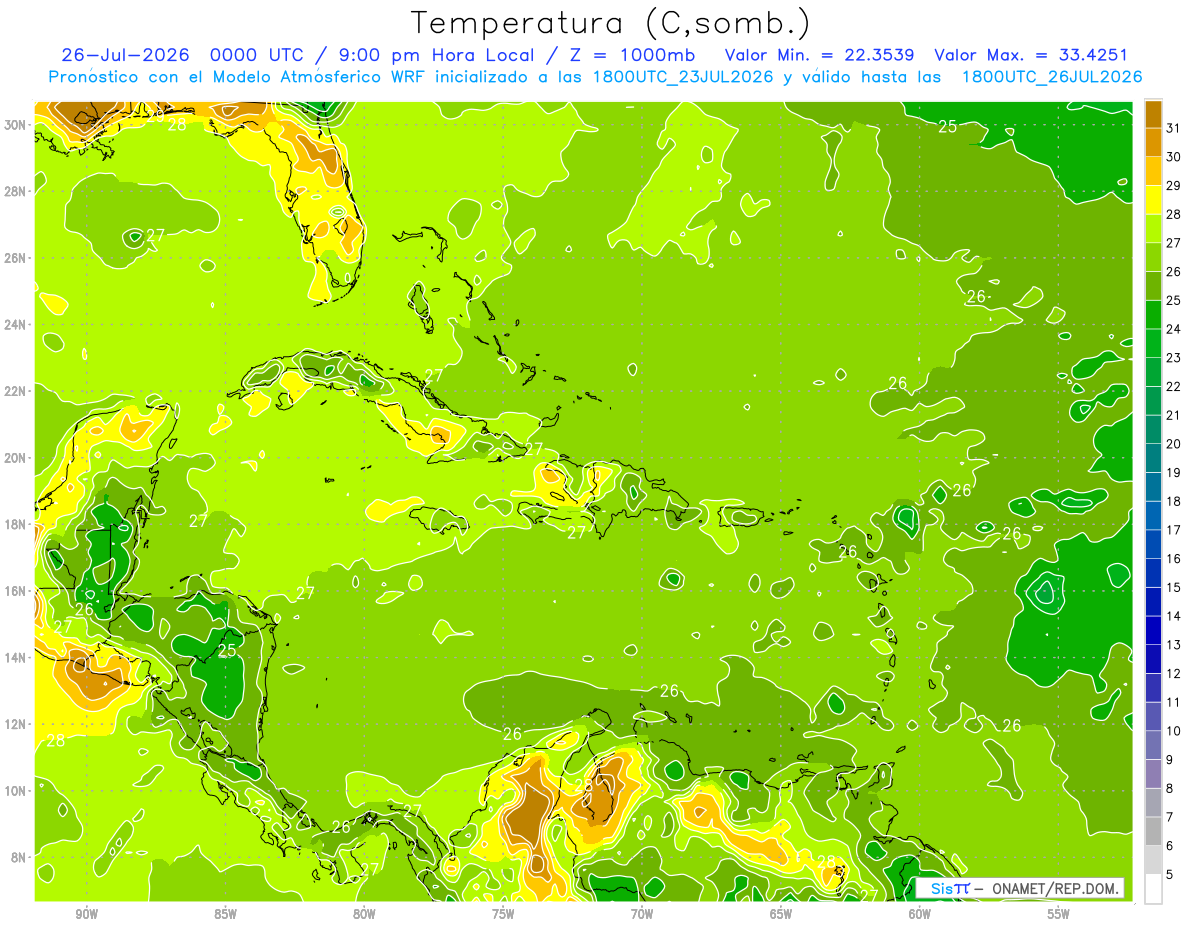The image size is (1200, 927).
Task: Click the map title 'Temperatura (C,somb.)'
Action: tap(610, 23)
